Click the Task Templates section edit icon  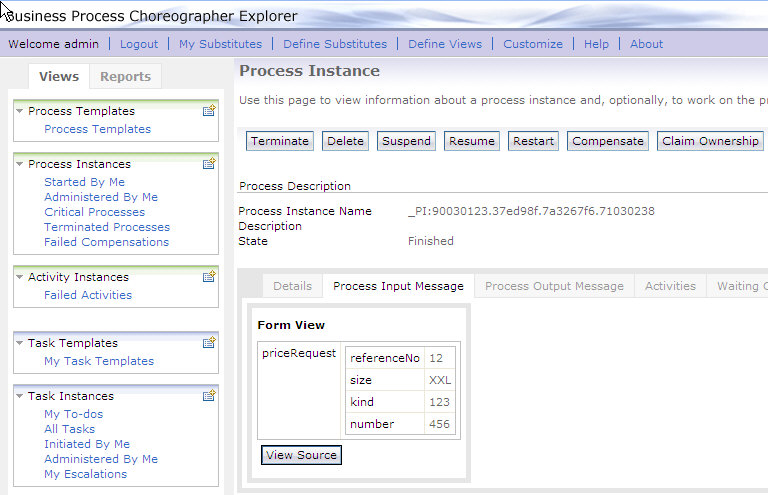pos(209,343)
